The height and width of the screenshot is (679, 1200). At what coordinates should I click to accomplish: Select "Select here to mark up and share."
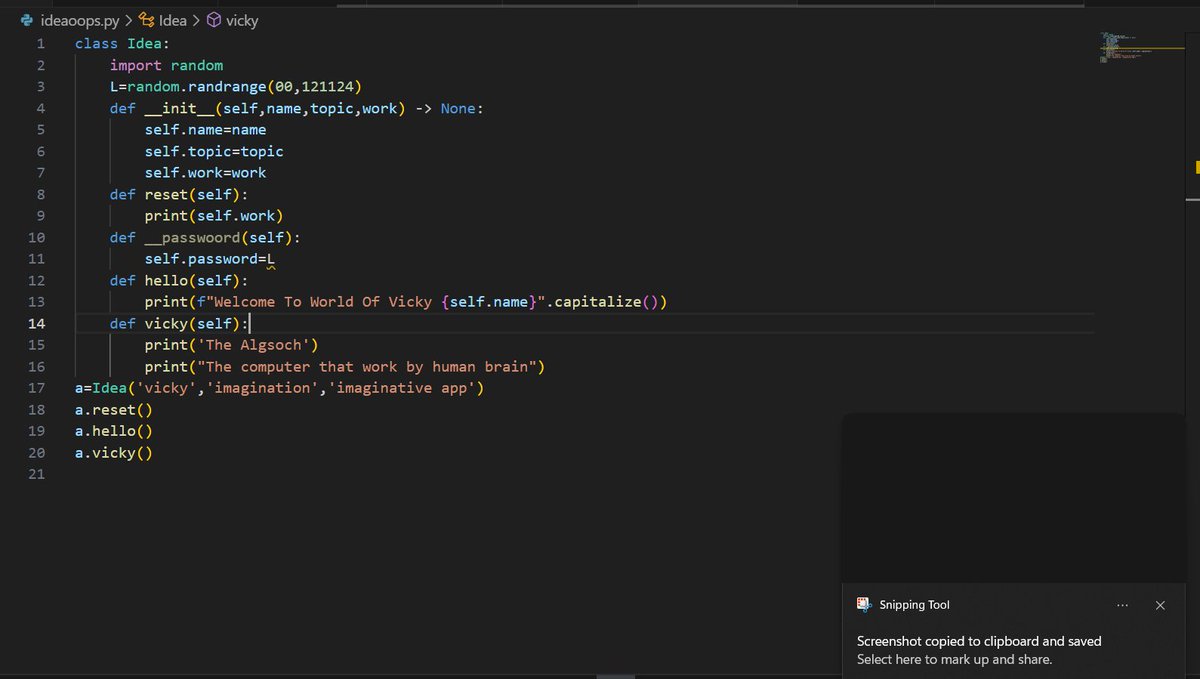954,659
